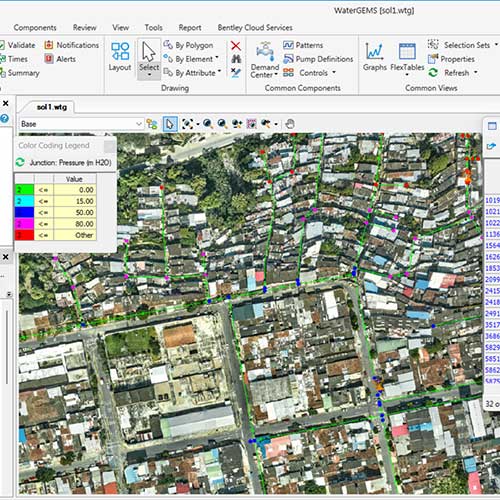Click the zoom magnifier icon with plus sign
The height and width of the screenshot is (500, 500).
coord(237,124)
